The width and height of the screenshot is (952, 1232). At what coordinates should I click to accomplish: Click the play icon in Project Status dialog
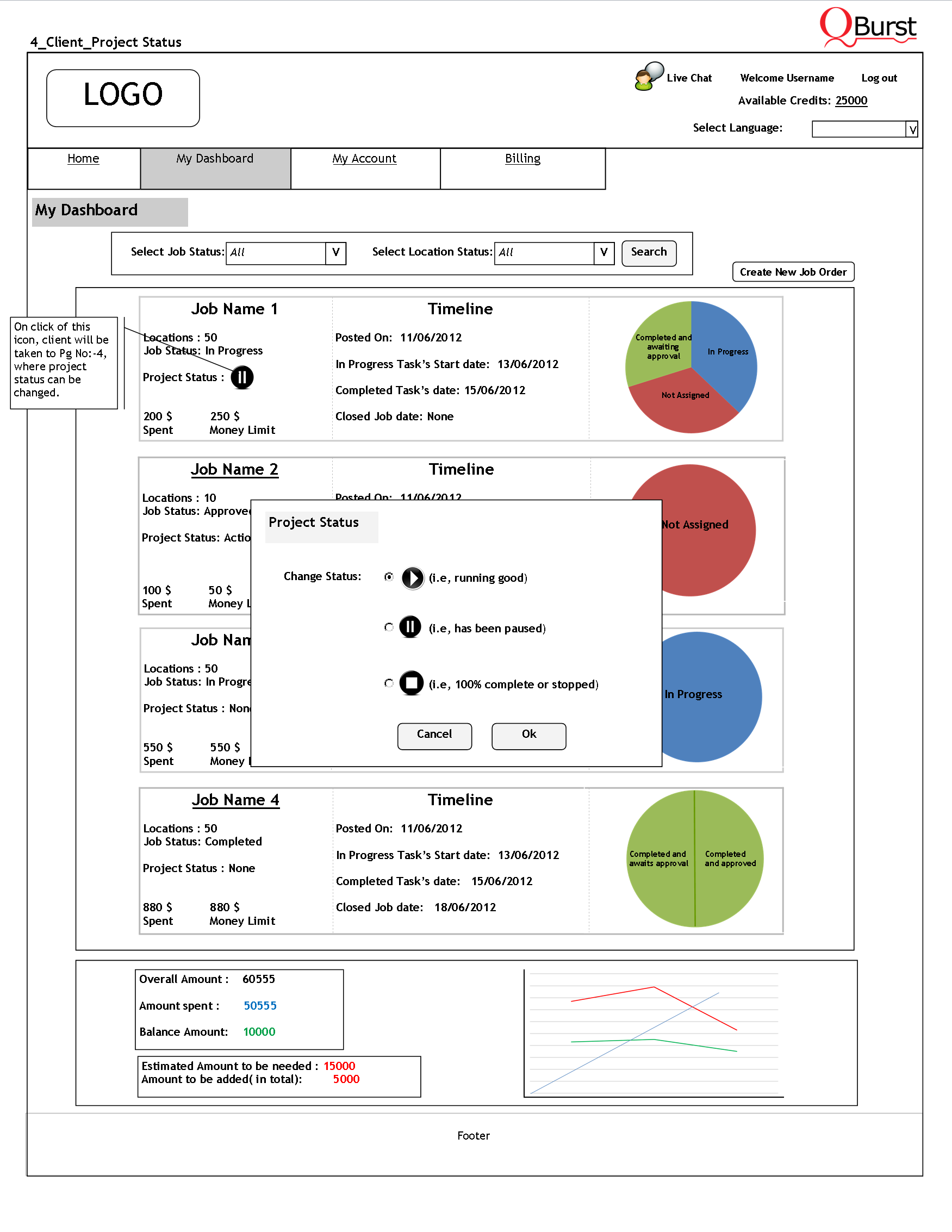[412, 577]
